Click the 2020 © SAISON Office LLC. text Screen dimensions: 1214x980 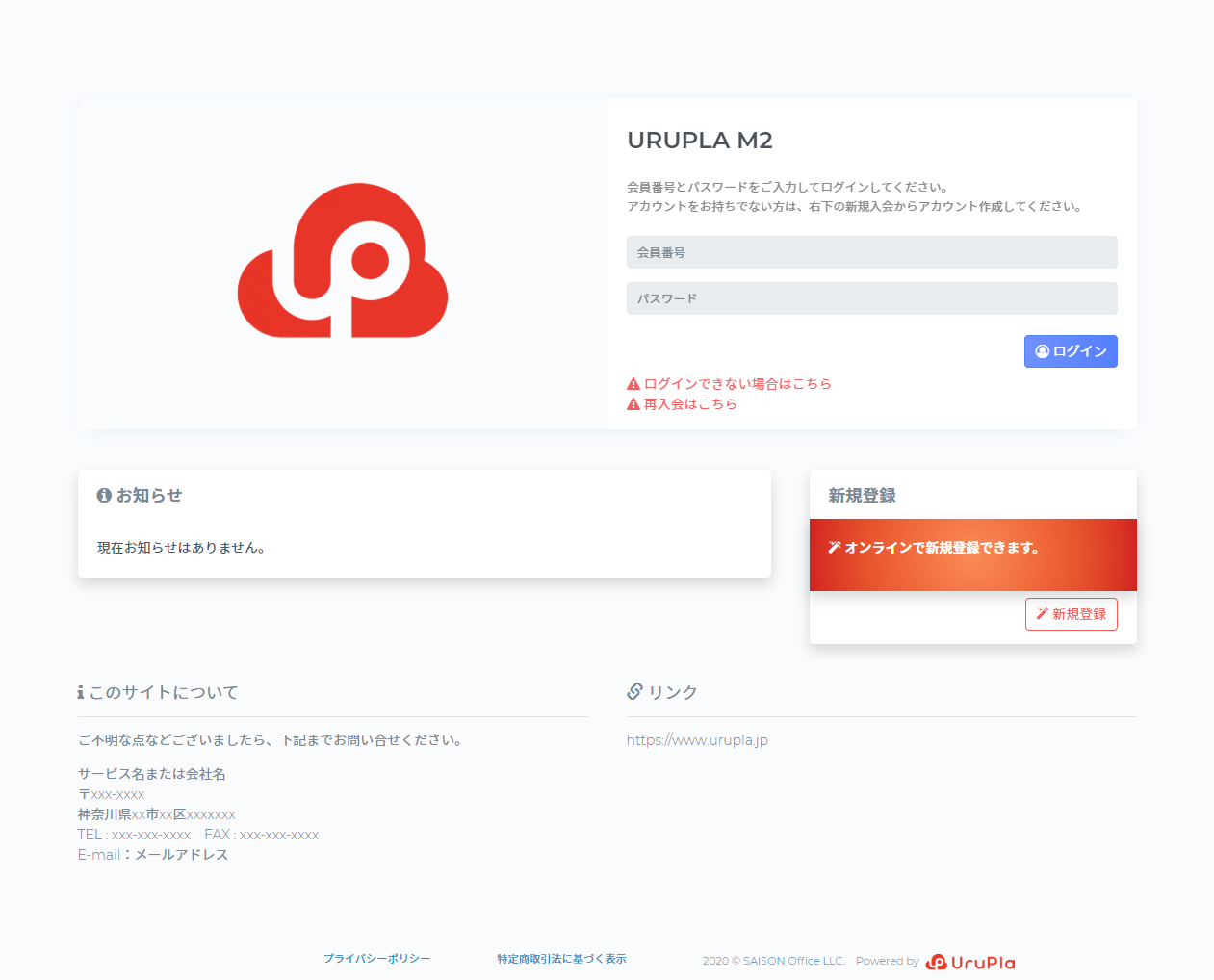pos(774,961)
